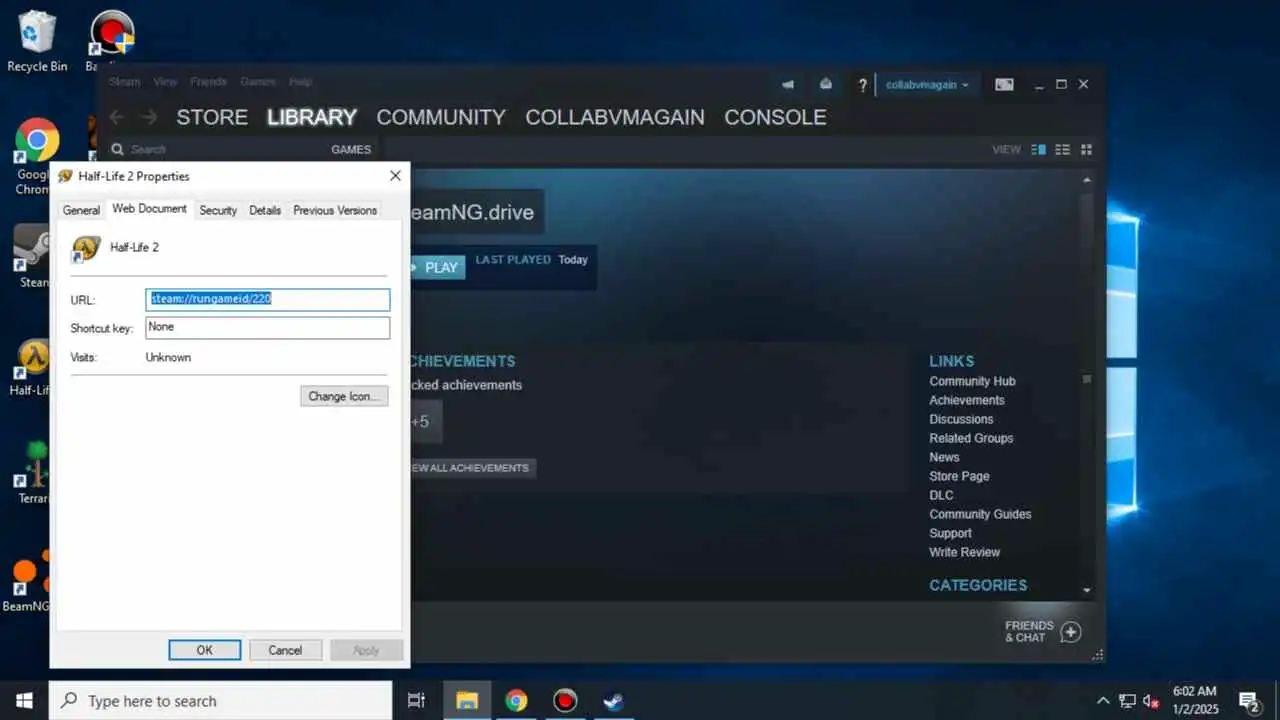Open the Windows Start menu
This screenshot has height=720, width=1280.
click(x=24, y=700)
